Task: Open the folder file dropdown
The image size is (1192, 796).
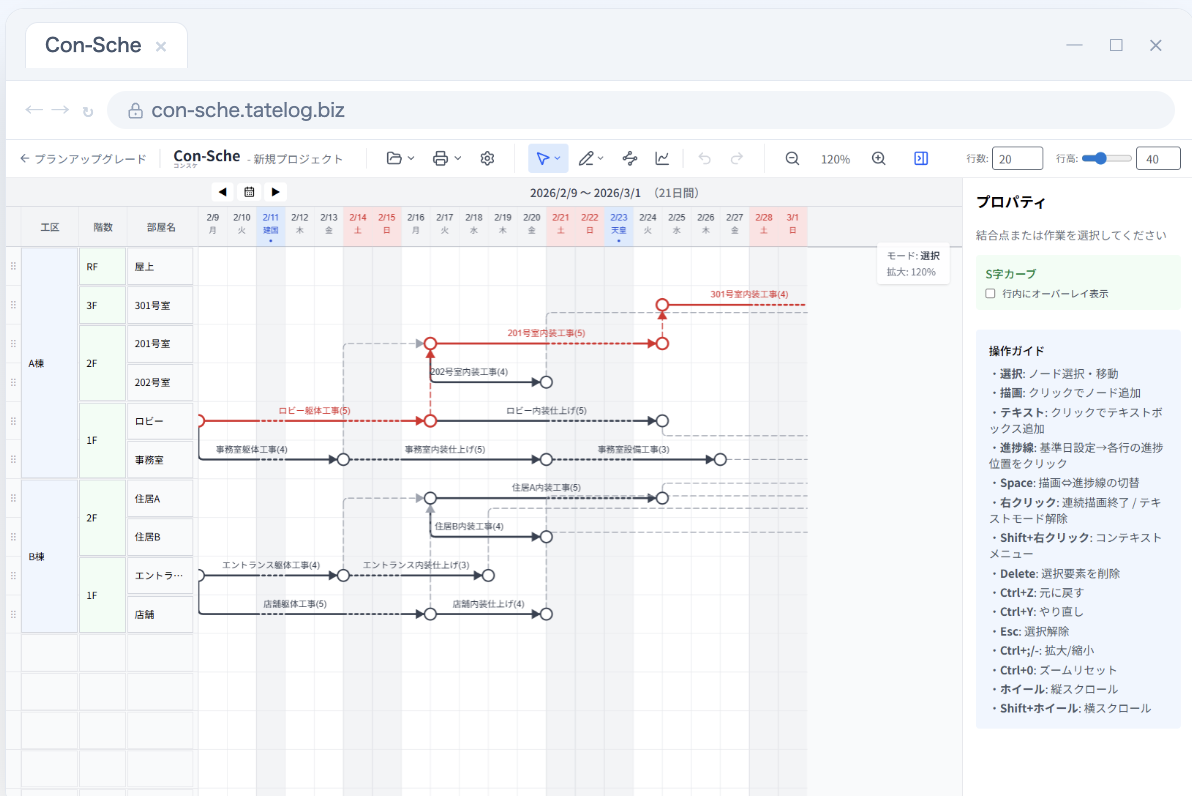Action: click(x=400, y=158)
